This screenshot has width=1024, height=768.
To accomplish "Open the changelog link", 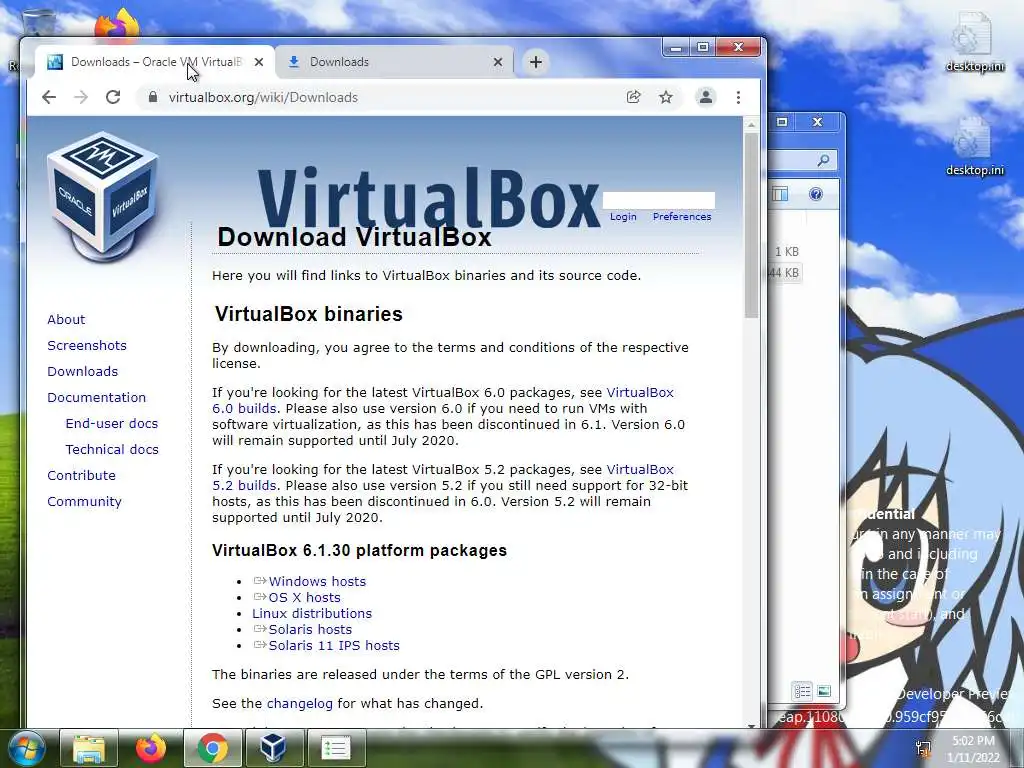I will (x=300, y=704).
